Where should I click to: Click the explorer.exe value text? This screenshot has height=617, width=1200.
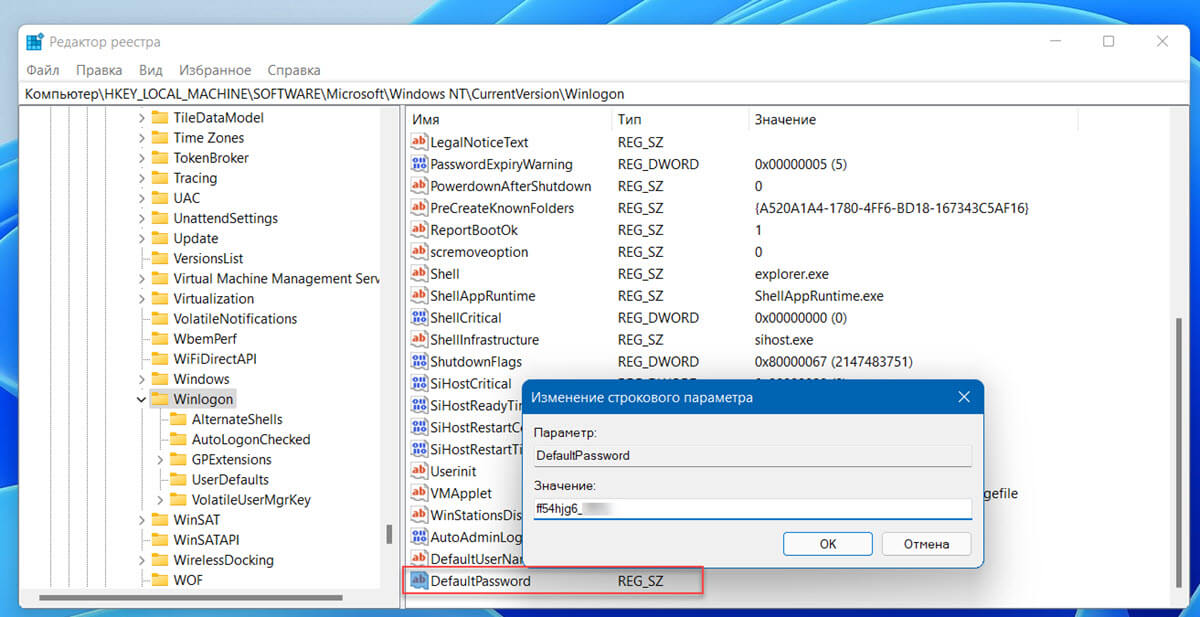pos(792,274)
